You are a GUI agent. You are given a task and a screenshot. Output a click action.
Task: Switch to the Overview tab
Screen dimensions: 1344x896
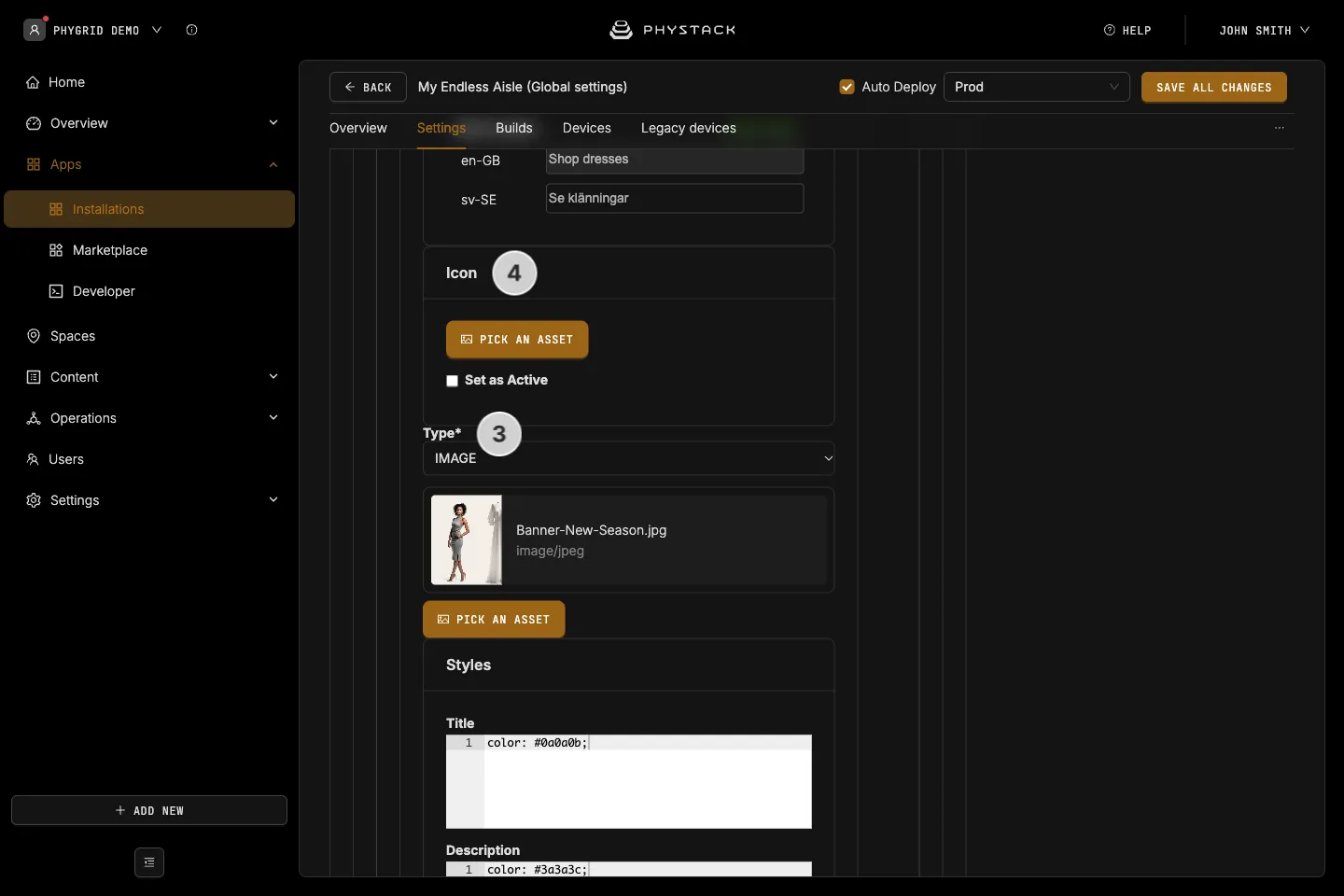358,128
